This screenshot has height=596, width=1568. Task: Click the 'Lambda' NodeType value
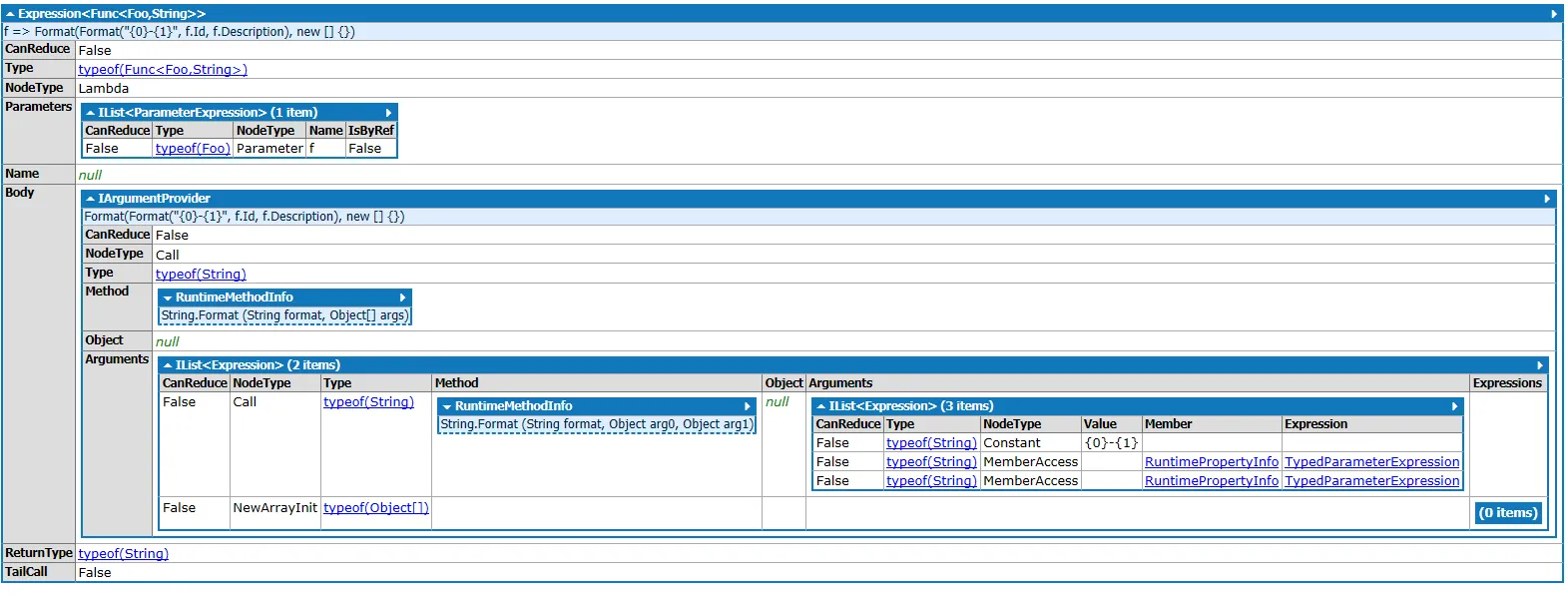104,89
